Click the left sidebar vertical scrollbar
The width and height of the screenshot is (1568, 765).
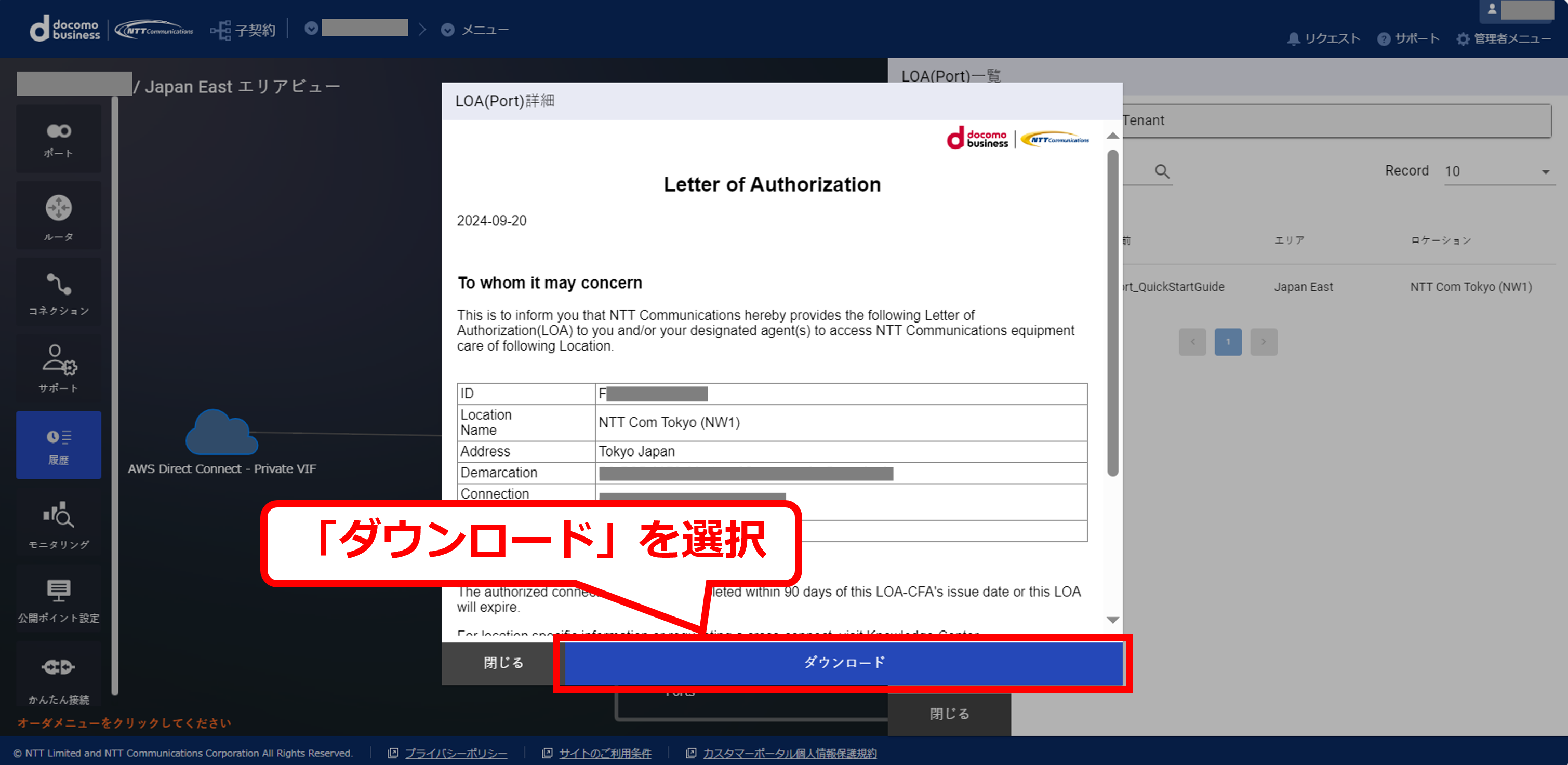114,396
